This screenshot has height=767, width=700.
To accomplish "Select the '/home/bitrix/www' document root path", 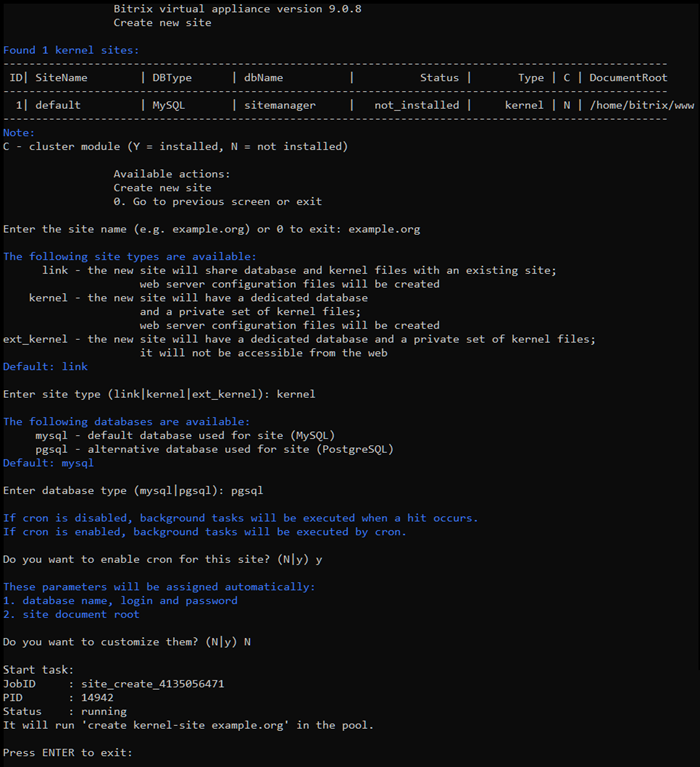I will tap(642, 105).
